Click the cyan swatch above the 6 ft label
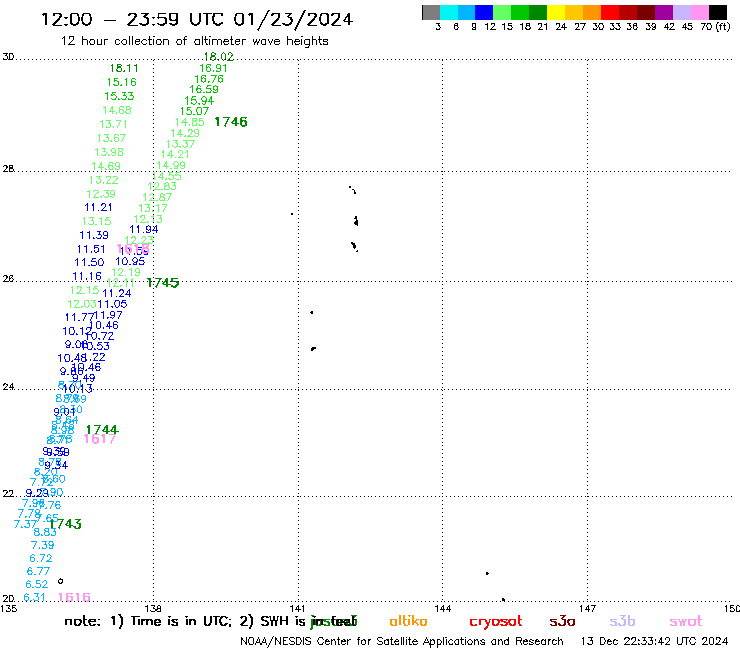This screenshot has height=650, width=740. point(449,12)
